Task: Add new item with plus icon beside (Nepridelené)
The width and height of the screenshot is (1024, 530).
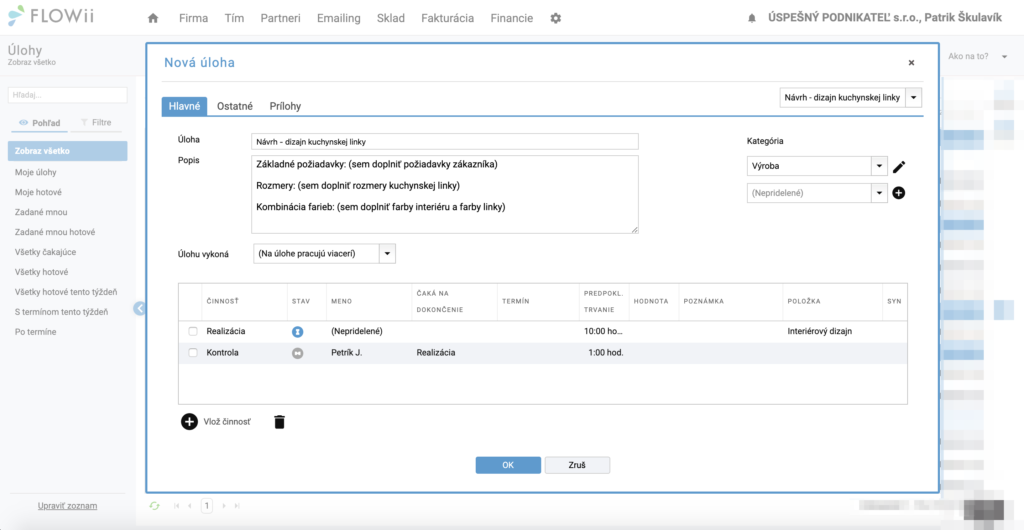Action: pos(899,193)
